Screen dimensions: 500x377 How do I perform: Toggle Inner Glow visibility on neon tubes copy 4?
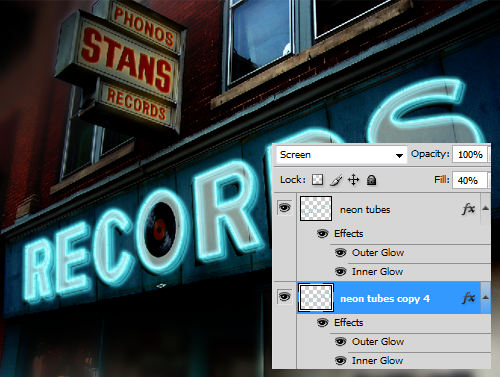coord(340,361)
